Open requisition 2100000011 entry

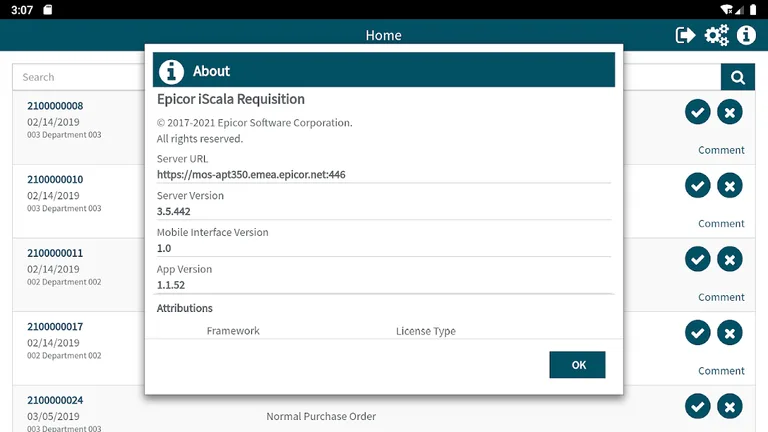point(55,253)
